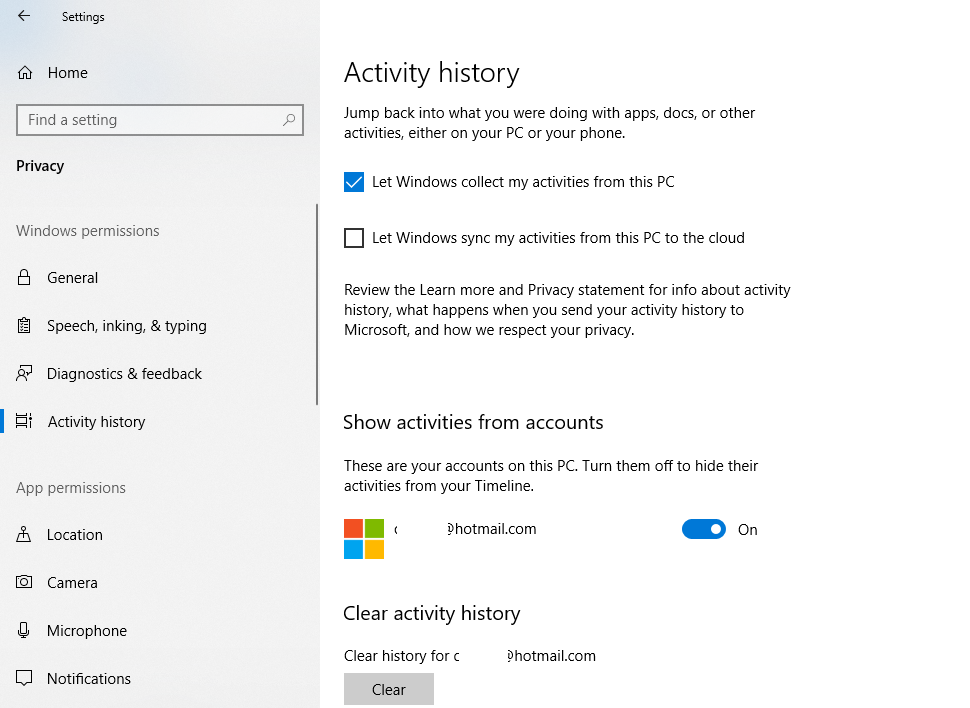Click the Speech, inking clipboard icon
970x708 pixels.
[x=24, y=326]
